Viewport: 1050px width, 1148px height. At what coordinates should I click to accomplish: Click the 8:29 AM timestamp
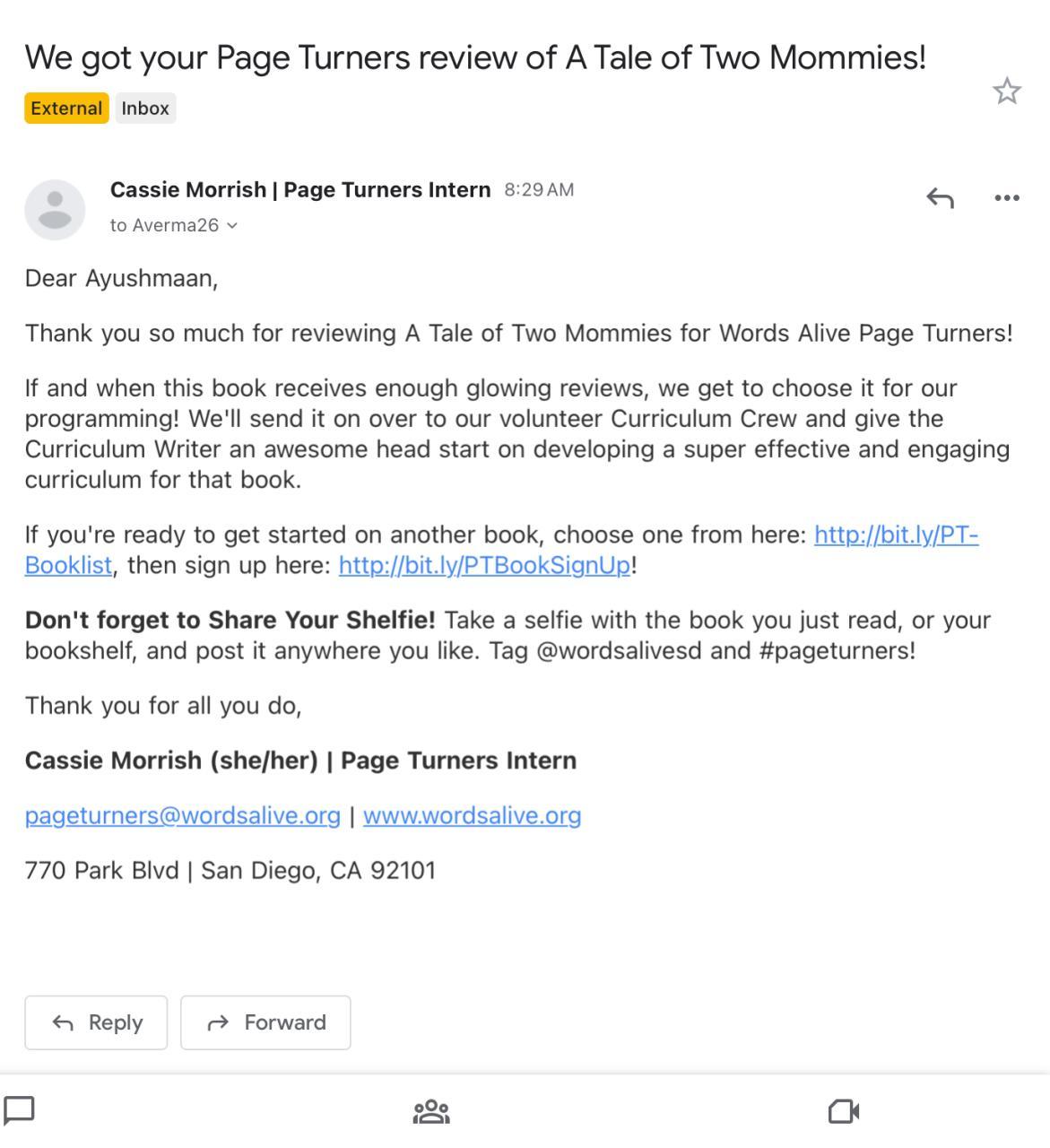[x=539, y=190]
